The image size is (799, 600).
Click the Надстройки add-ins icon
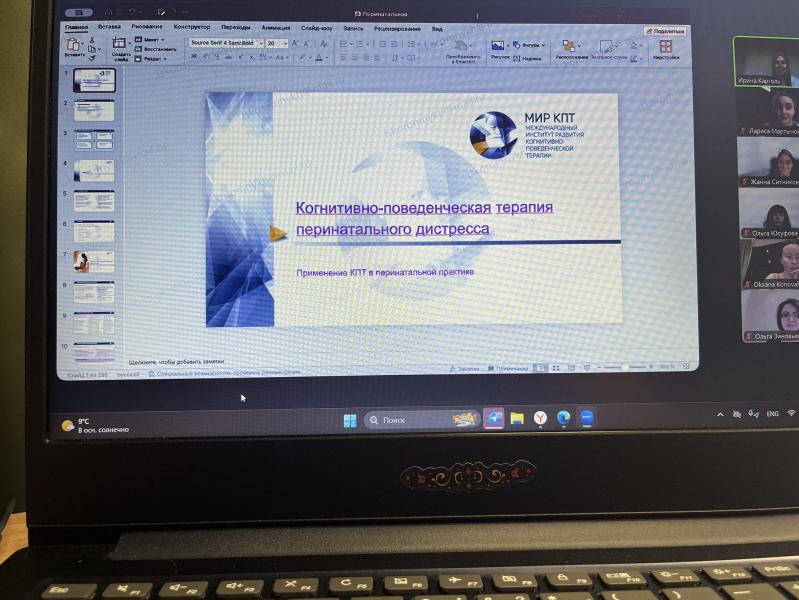click(x=666, y=47)
